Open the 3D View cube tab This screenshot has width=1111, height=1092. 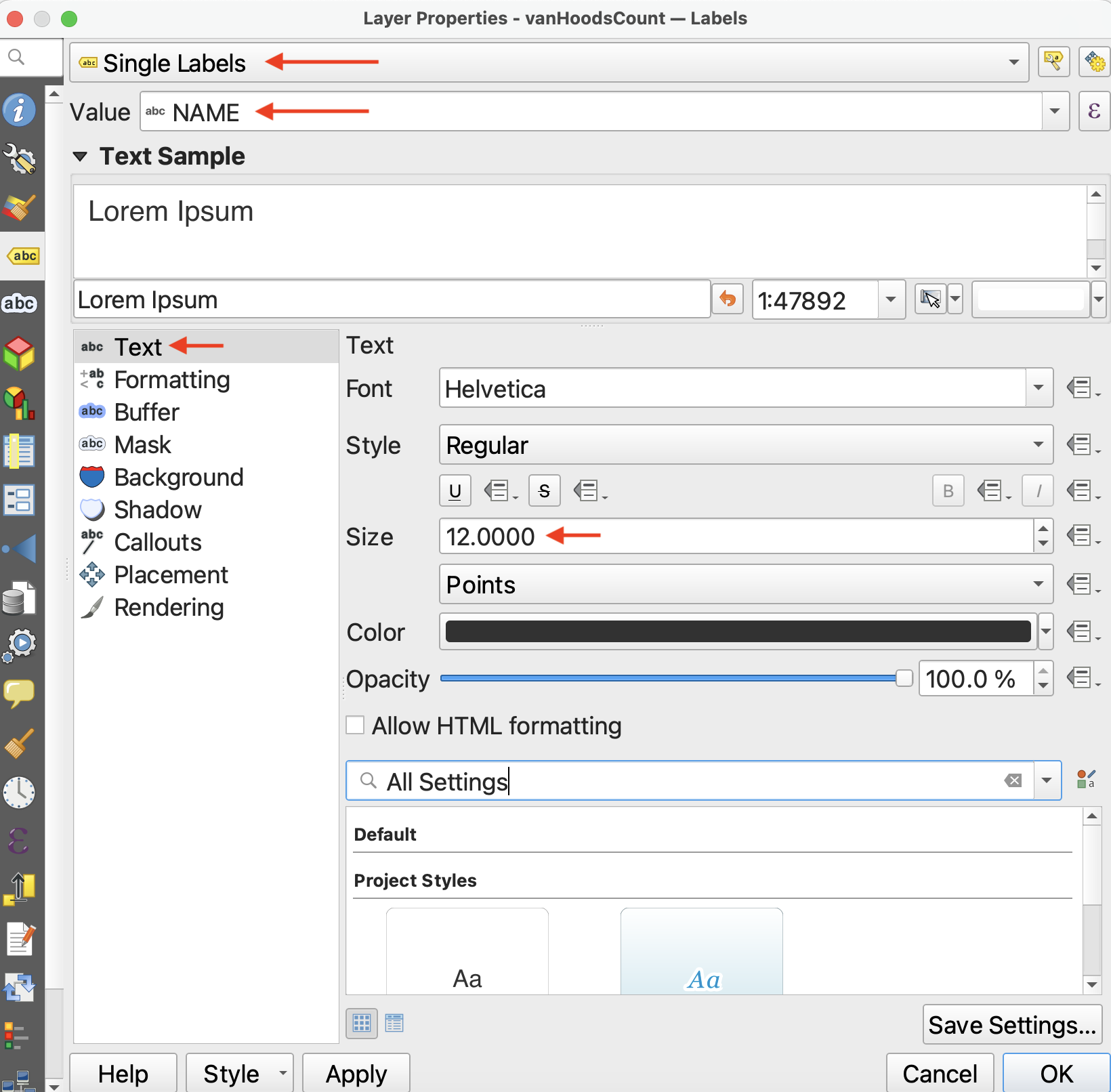(19, 353)
